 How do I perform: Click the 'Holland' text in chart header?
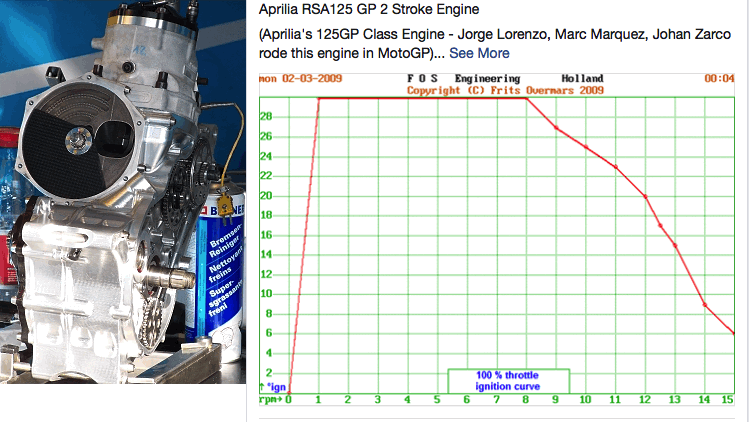coord(582,78)
